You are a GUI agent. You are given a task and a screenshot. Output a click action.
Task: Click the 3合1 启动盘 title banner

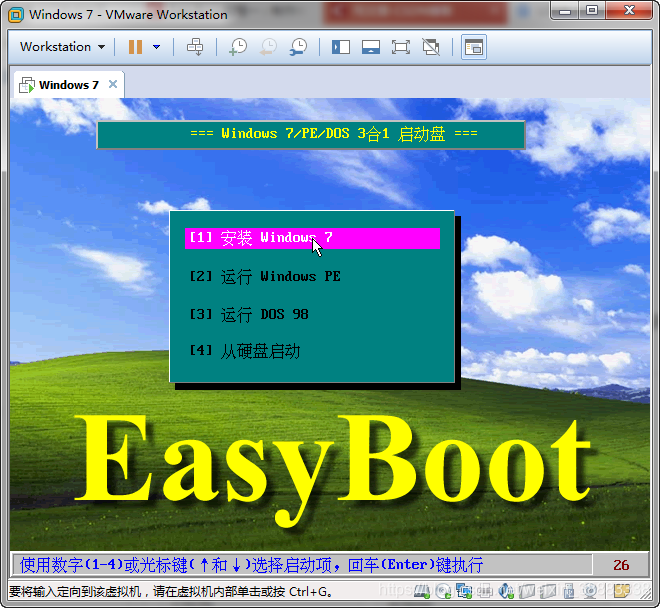311,135
